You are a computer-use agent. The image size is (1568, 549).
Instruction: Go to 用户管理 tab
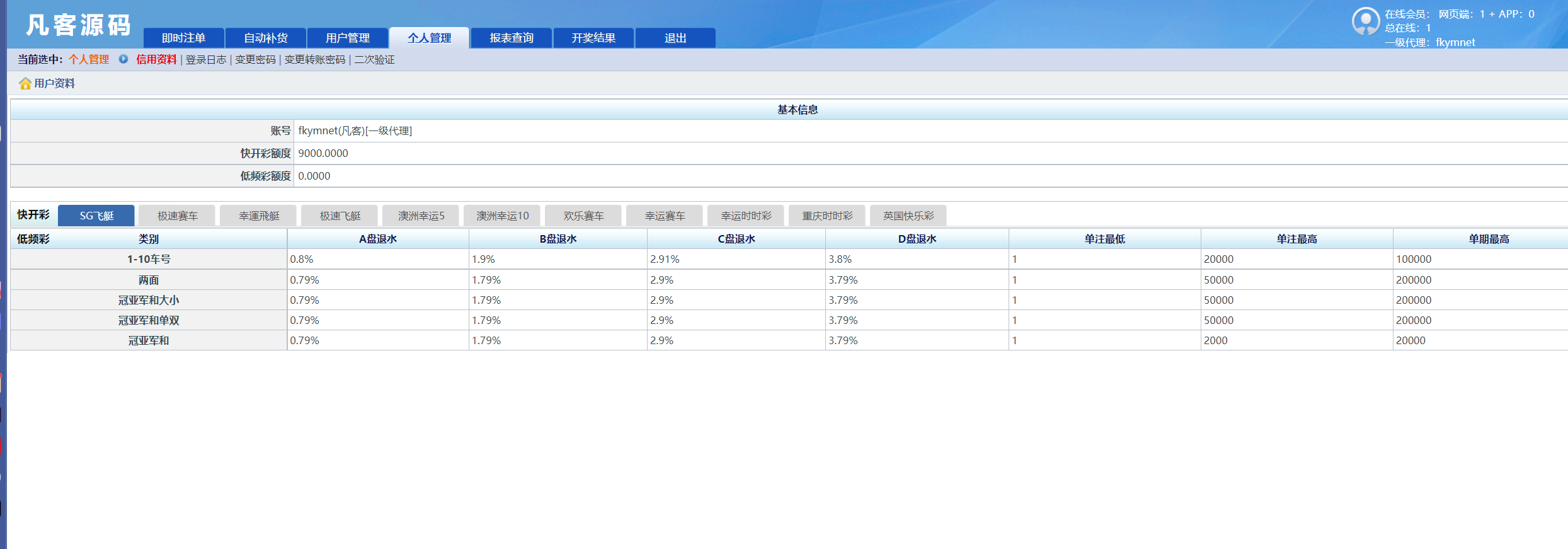(348, 38)
